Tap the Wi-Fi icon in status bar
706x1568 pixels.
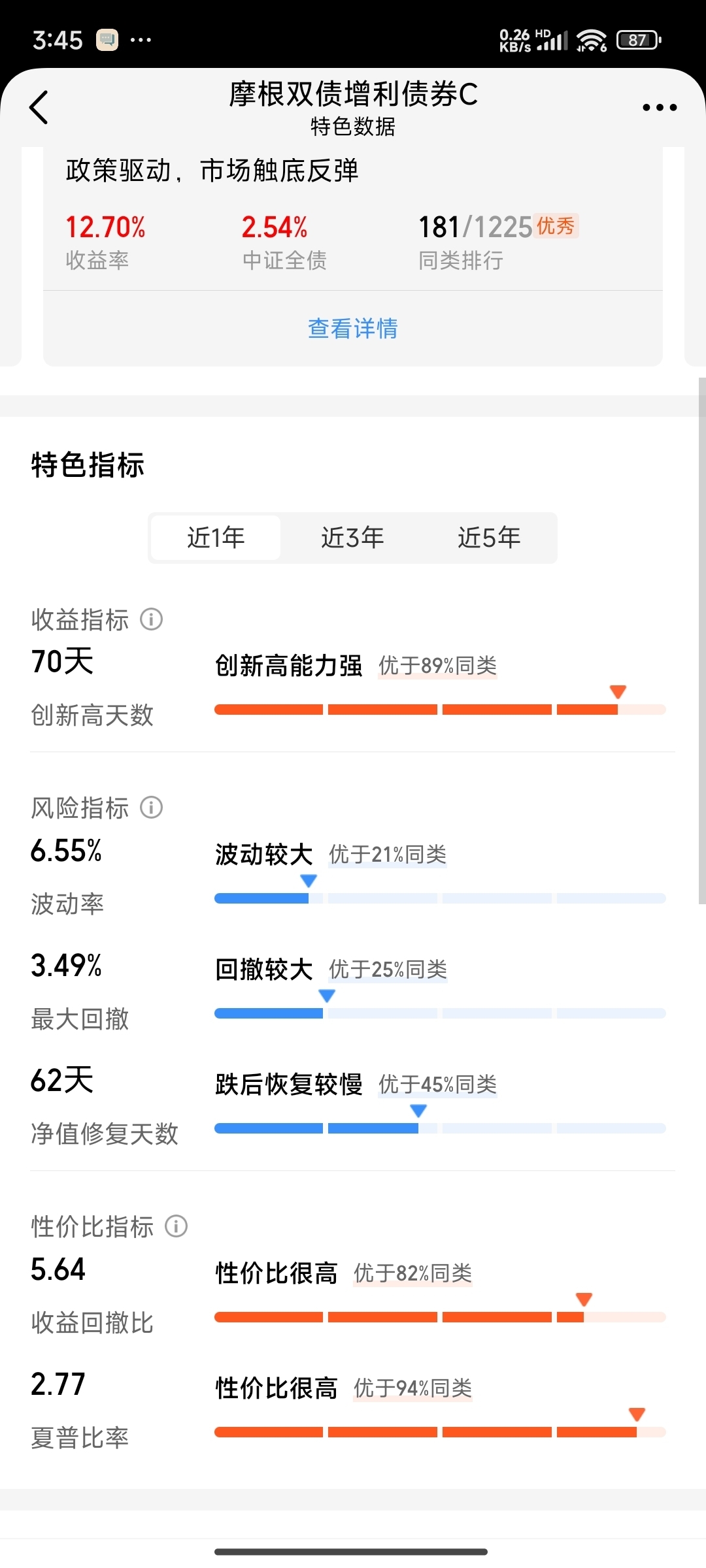point(592,40)
